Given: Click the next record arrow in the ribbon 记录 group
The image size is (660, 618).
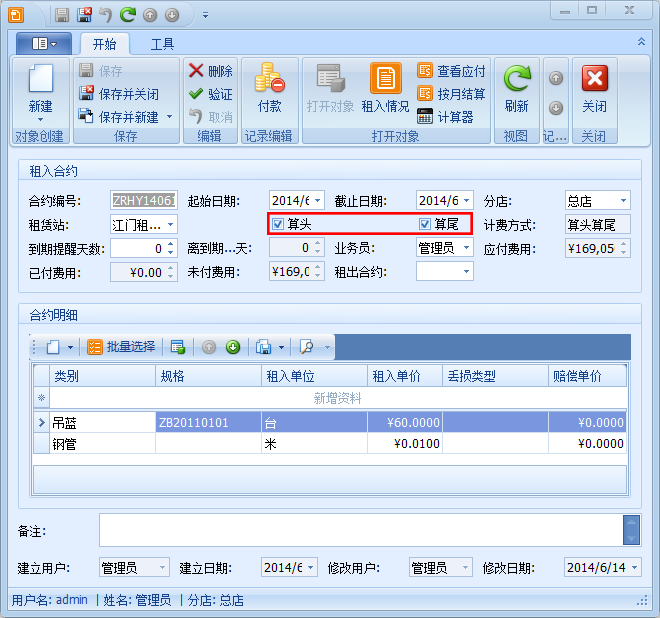Looking at the screenshot, I should pos(556,108).
